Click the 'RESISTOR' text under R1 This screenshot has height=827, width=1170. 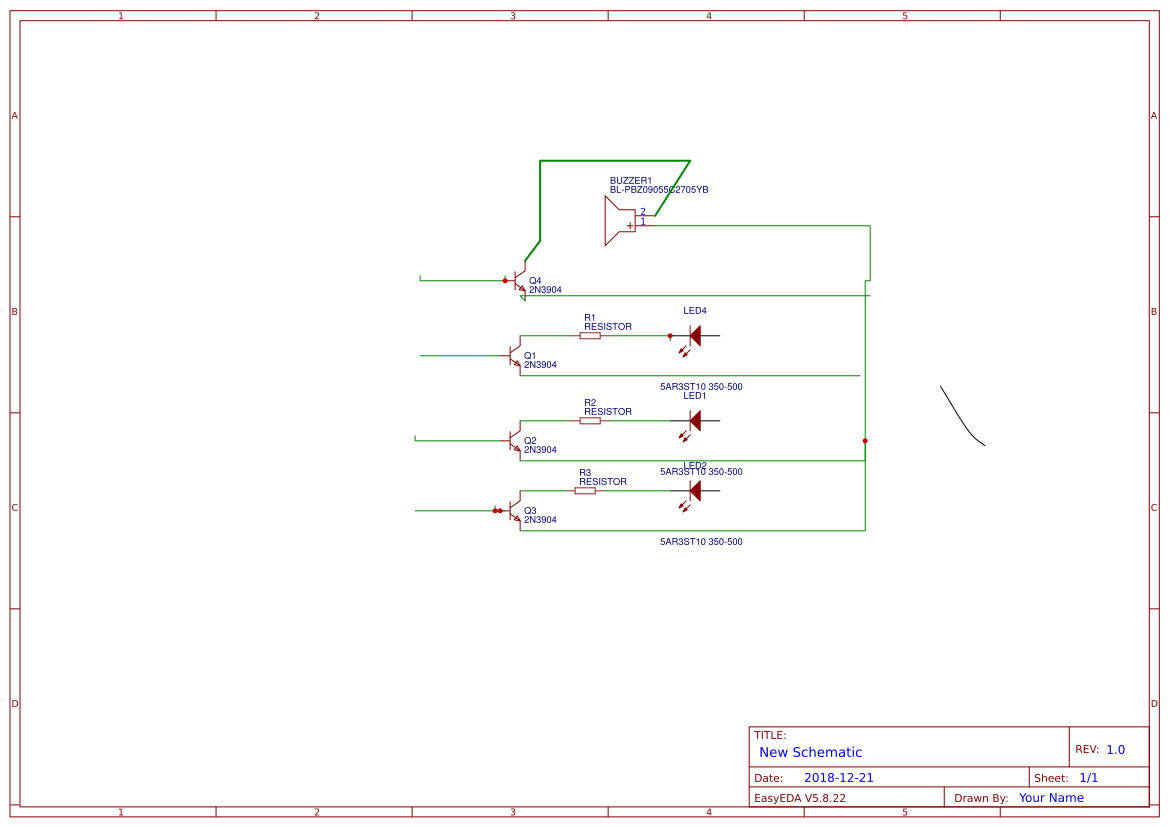click(x=608, y=327)
